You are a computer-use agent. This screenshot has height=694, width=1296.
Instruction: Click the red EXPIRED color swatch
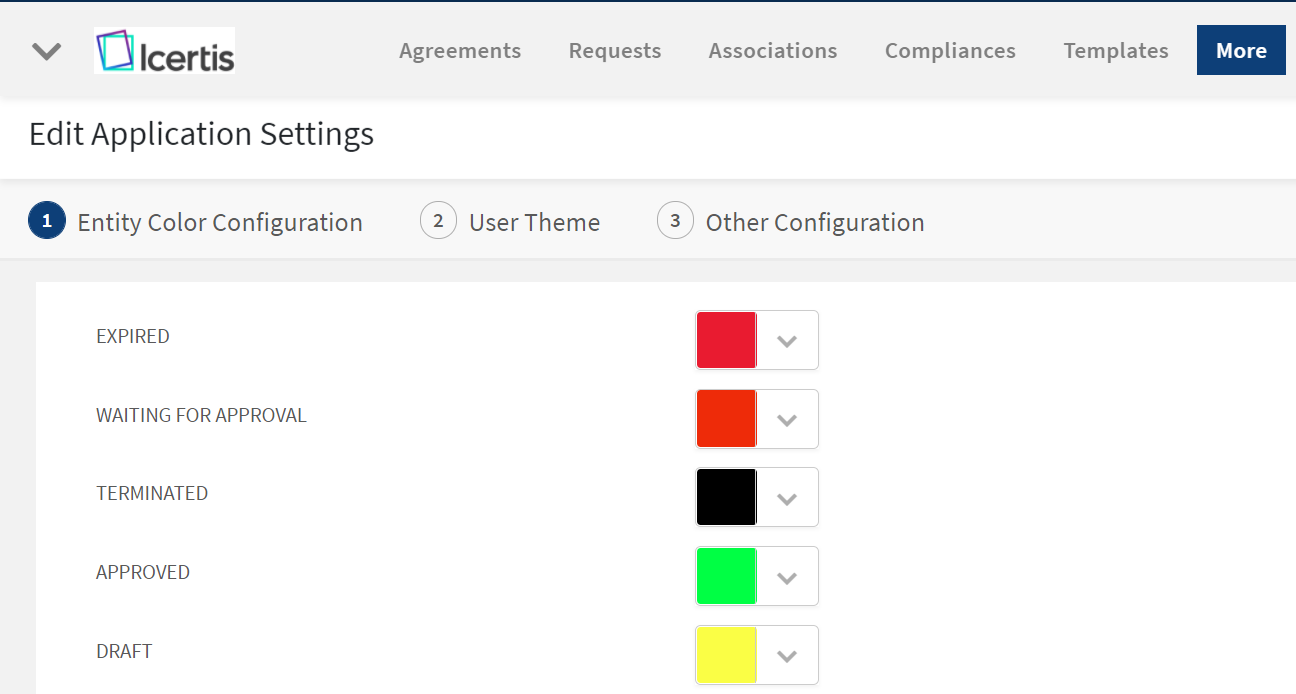tap(727, 341)
